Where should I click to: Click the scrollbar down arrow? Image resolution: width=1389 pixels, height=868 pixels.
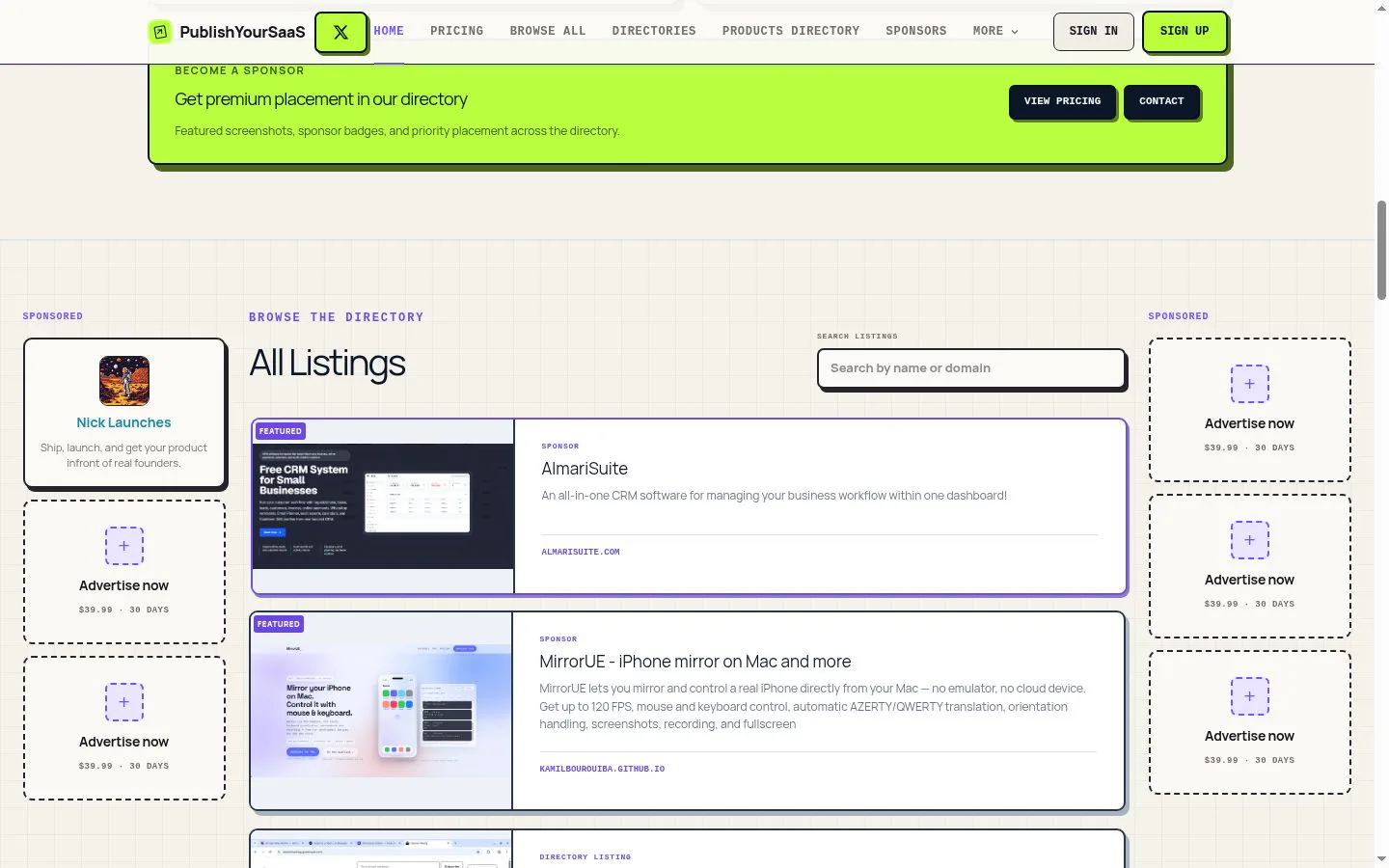[1381, 858]
